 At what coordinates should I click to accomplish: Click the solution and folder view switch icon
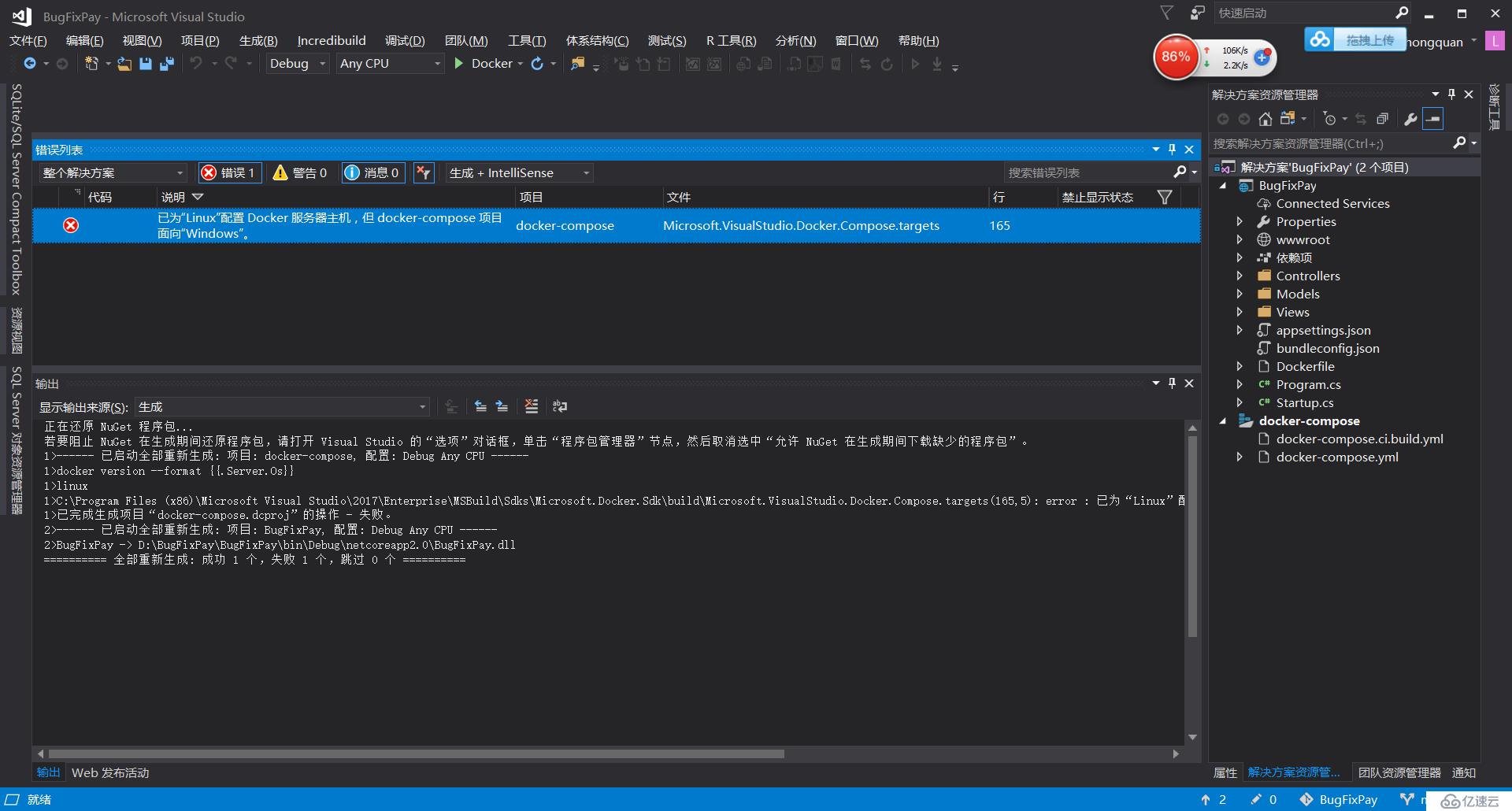1288,119
